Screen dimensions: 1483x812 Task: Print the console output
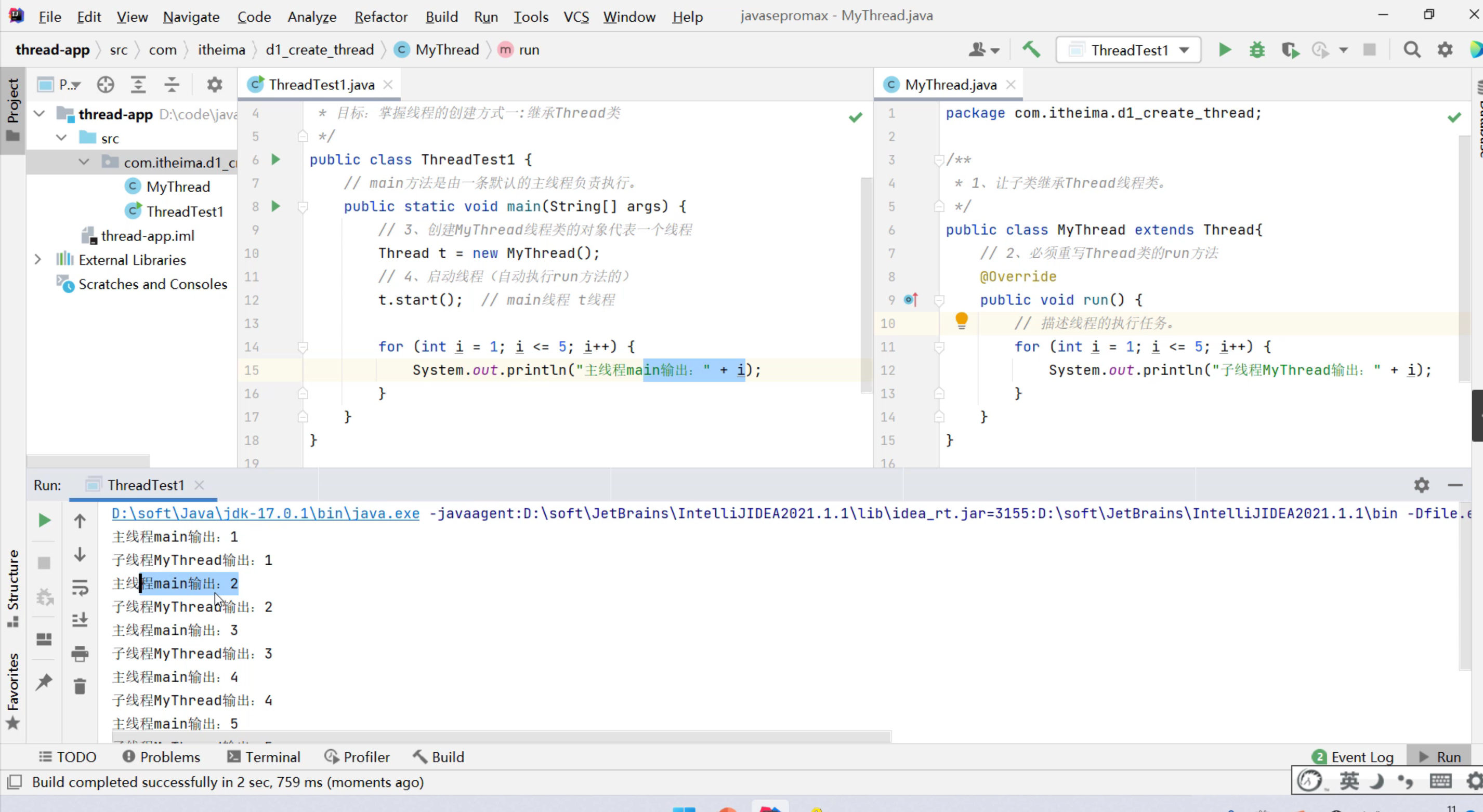(80, 654)
